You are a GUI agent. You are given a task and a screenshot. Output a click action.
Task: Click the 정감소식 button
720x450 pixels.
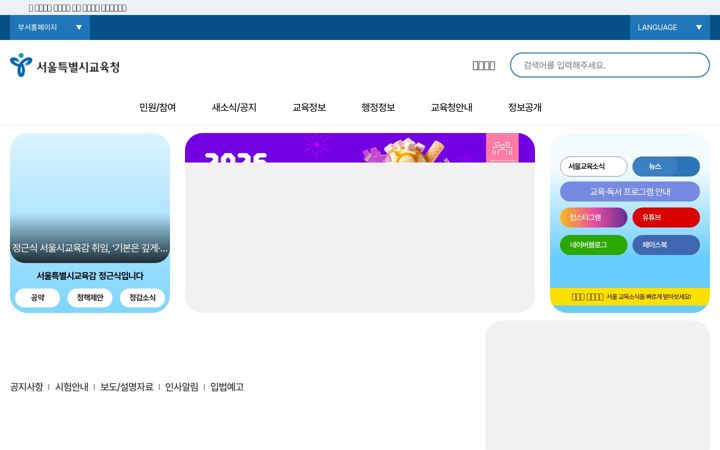[x=142, y=298]
